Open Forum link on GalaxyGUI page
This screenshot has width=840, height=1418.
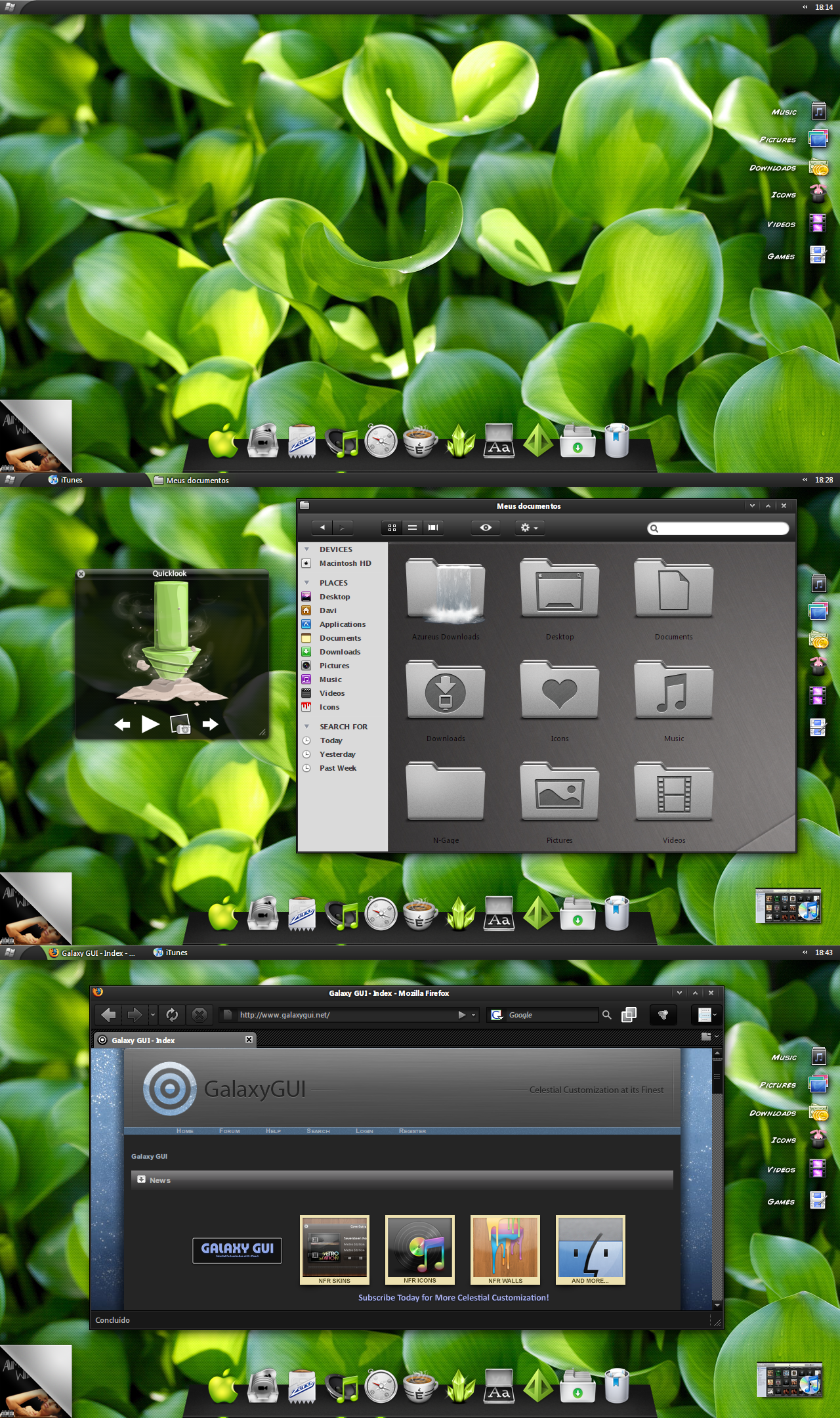click(230, 1131)
